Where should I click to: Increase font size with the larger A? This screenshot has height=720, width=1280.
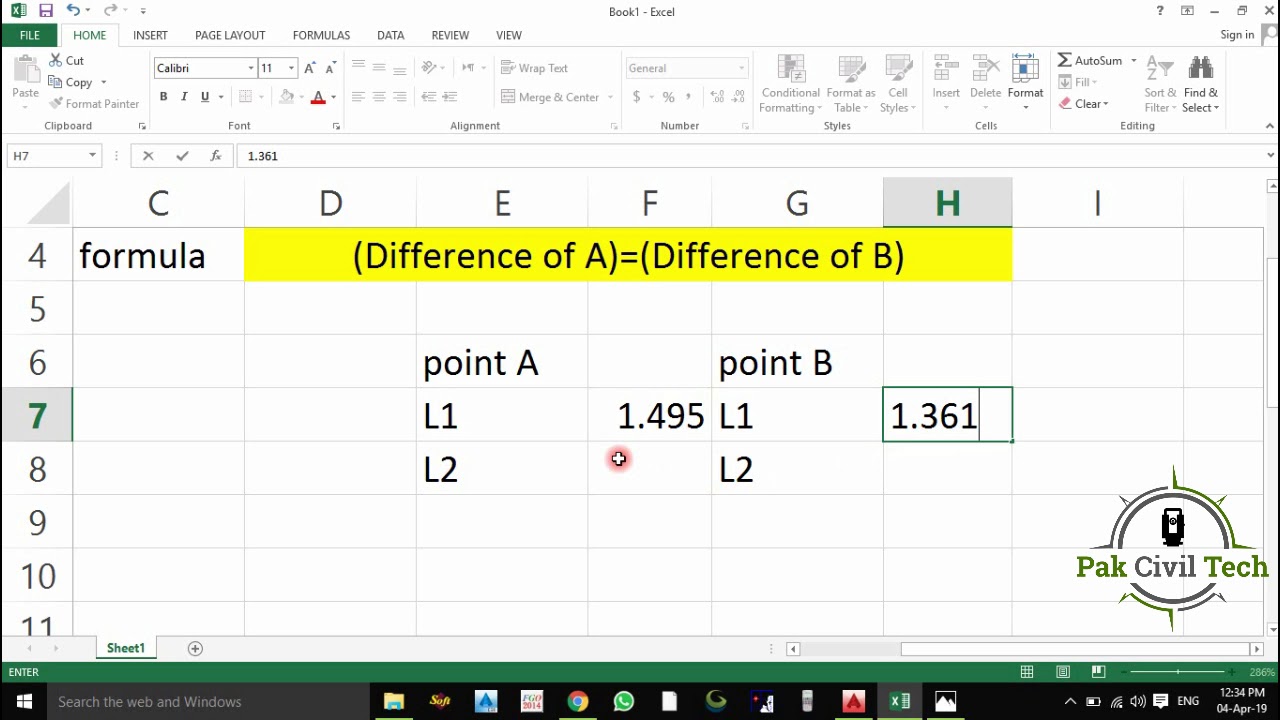tap(310, 68)
